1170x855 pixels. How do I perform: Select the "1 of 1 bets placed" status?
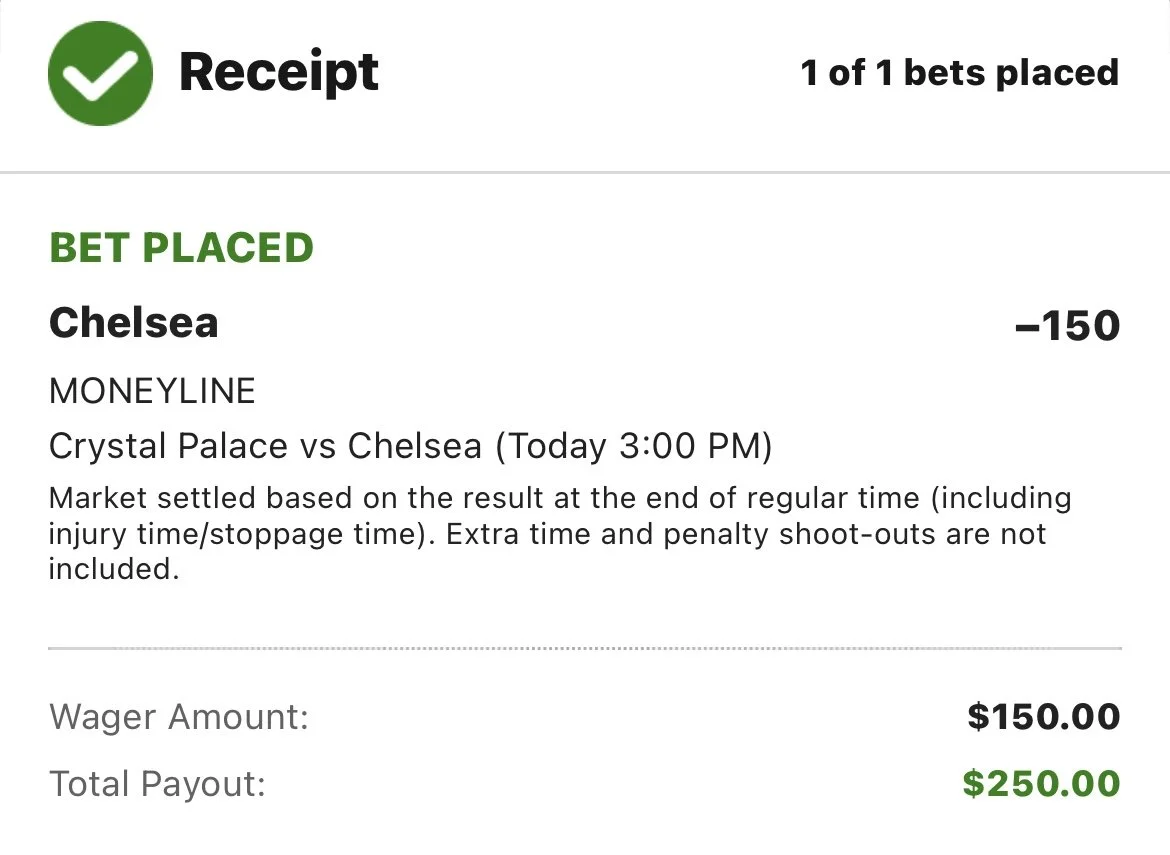pos(959,72)
